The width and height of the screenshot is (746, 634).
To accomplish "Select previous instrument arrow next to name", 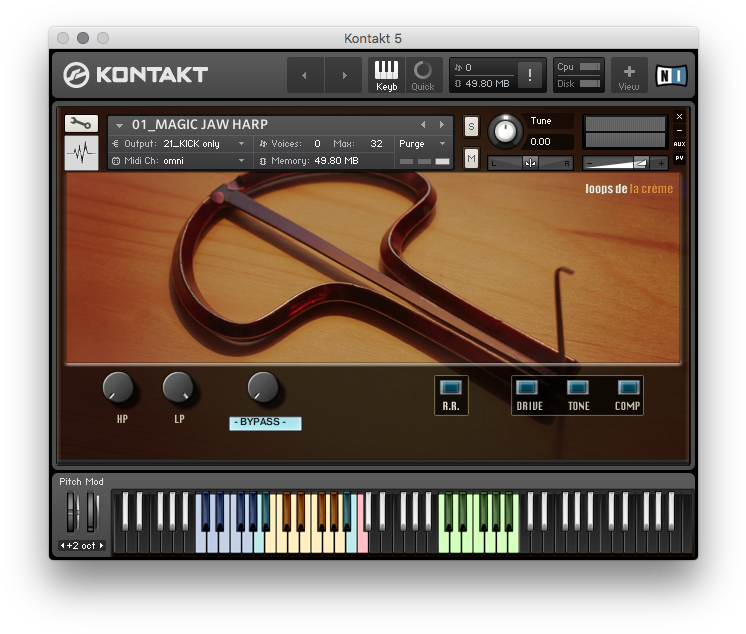I will [423, 125].
